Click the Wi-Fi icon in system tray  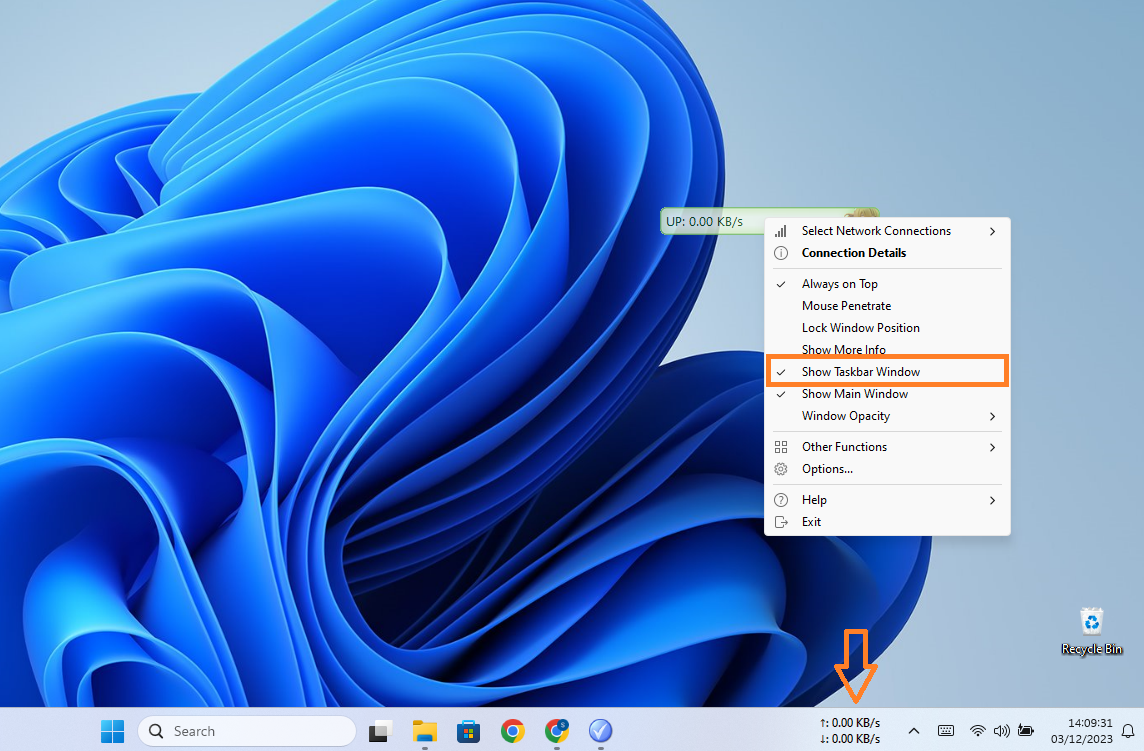[978, 731]
